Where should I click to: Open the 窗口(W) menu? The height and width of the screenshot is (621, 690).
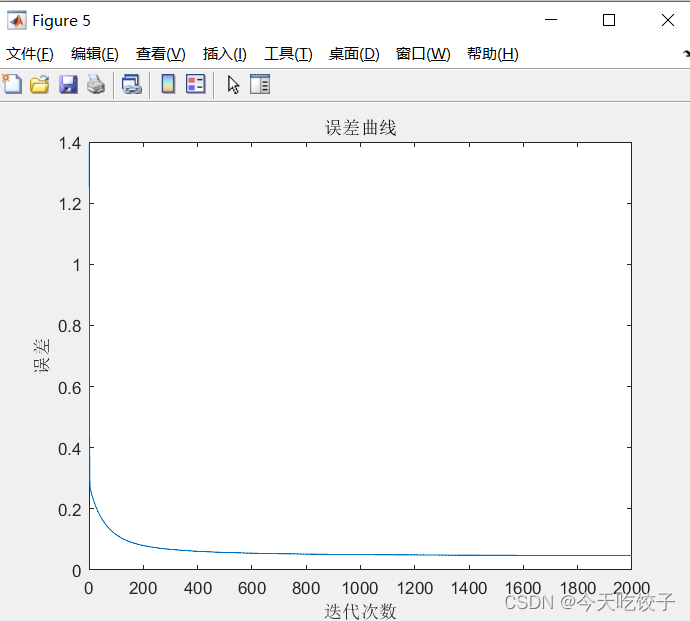click(x=423, y=54)
